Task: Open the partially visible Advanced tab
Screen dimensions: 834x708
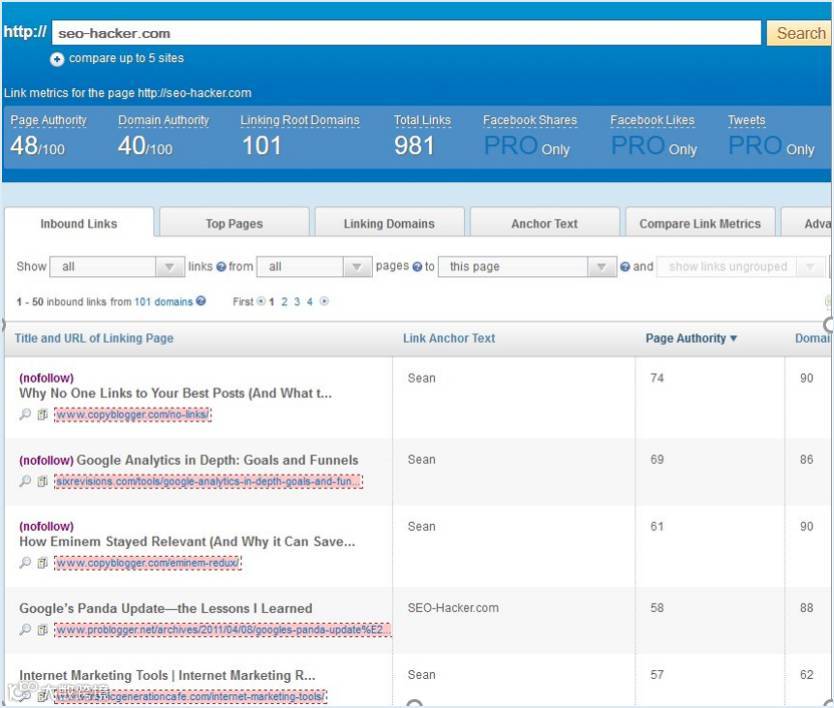Action: coord(806,224)
